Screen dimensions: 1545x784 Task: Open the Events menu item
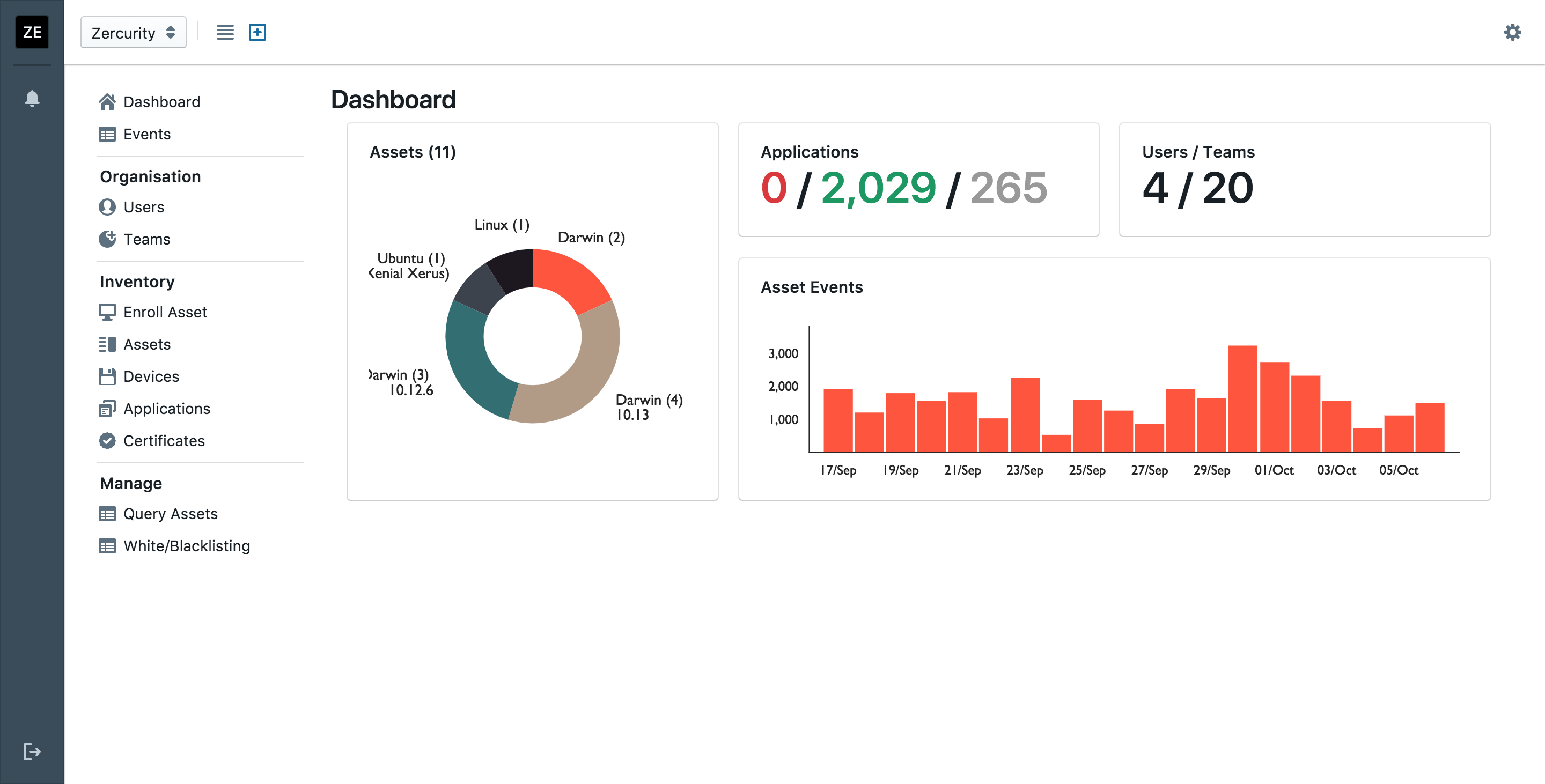146,134
